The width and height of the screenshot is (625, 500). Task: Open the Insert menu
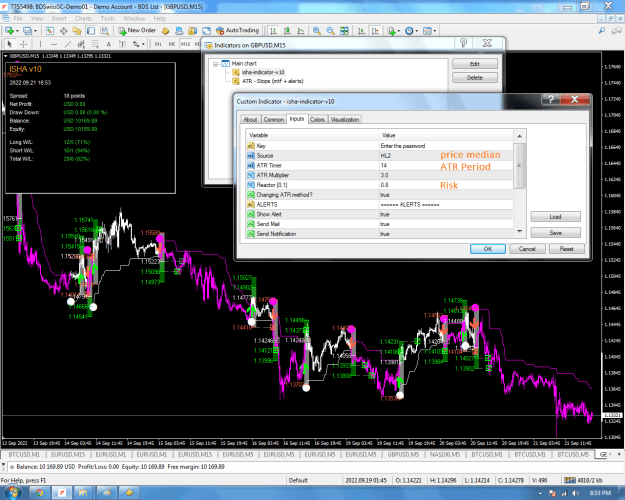pos(59,18)
